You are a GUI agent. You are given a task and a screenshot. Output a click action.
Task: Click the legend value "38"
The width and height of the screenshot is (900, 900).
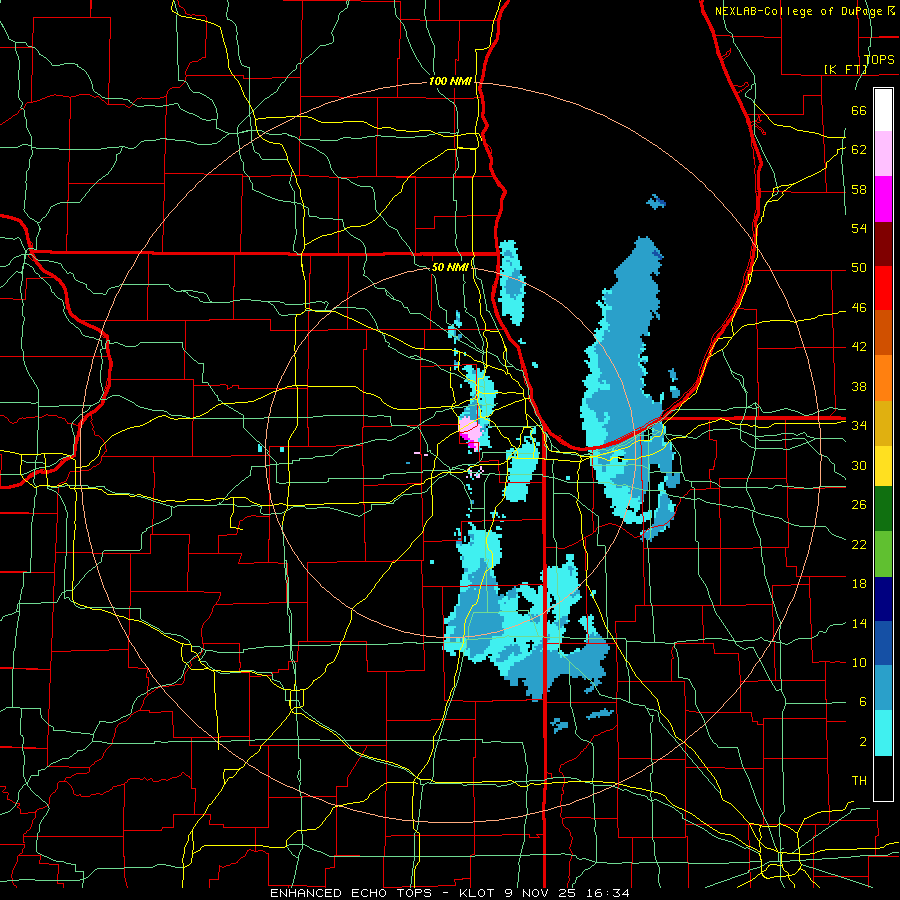(859, 386)
